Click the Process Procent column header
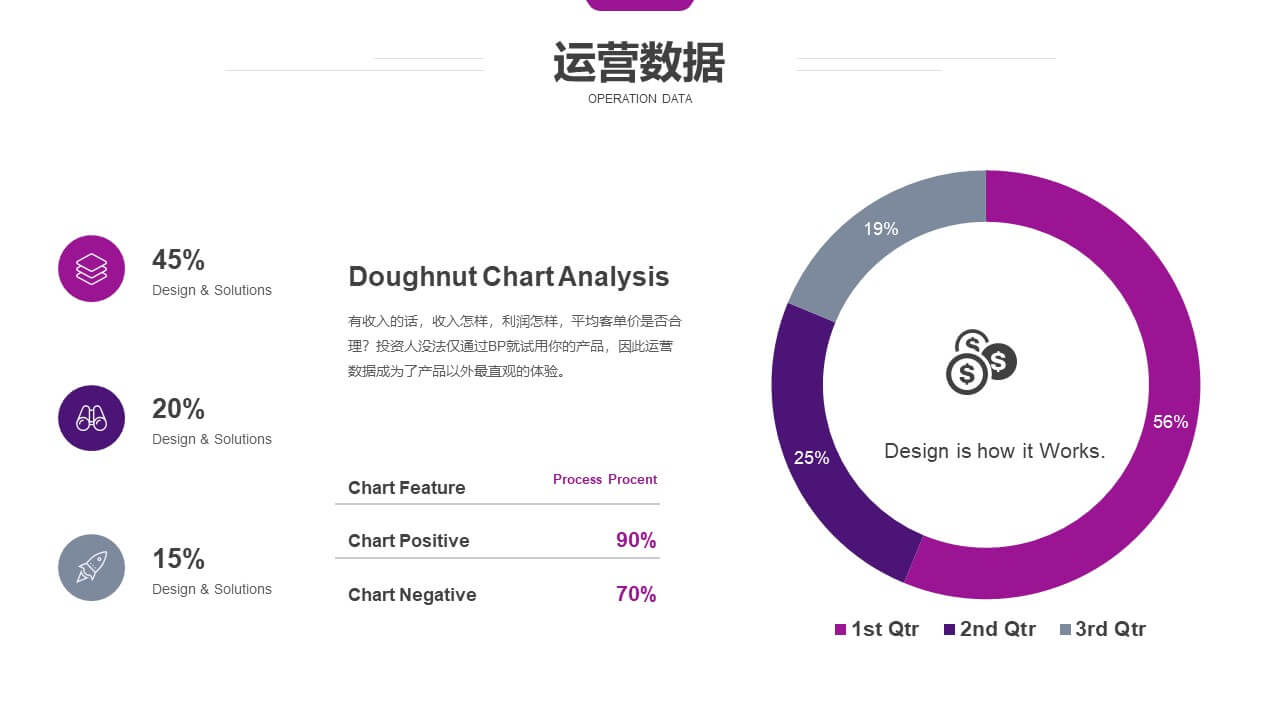The height and width of the screenshot is (720, 1280). (605, 479)
